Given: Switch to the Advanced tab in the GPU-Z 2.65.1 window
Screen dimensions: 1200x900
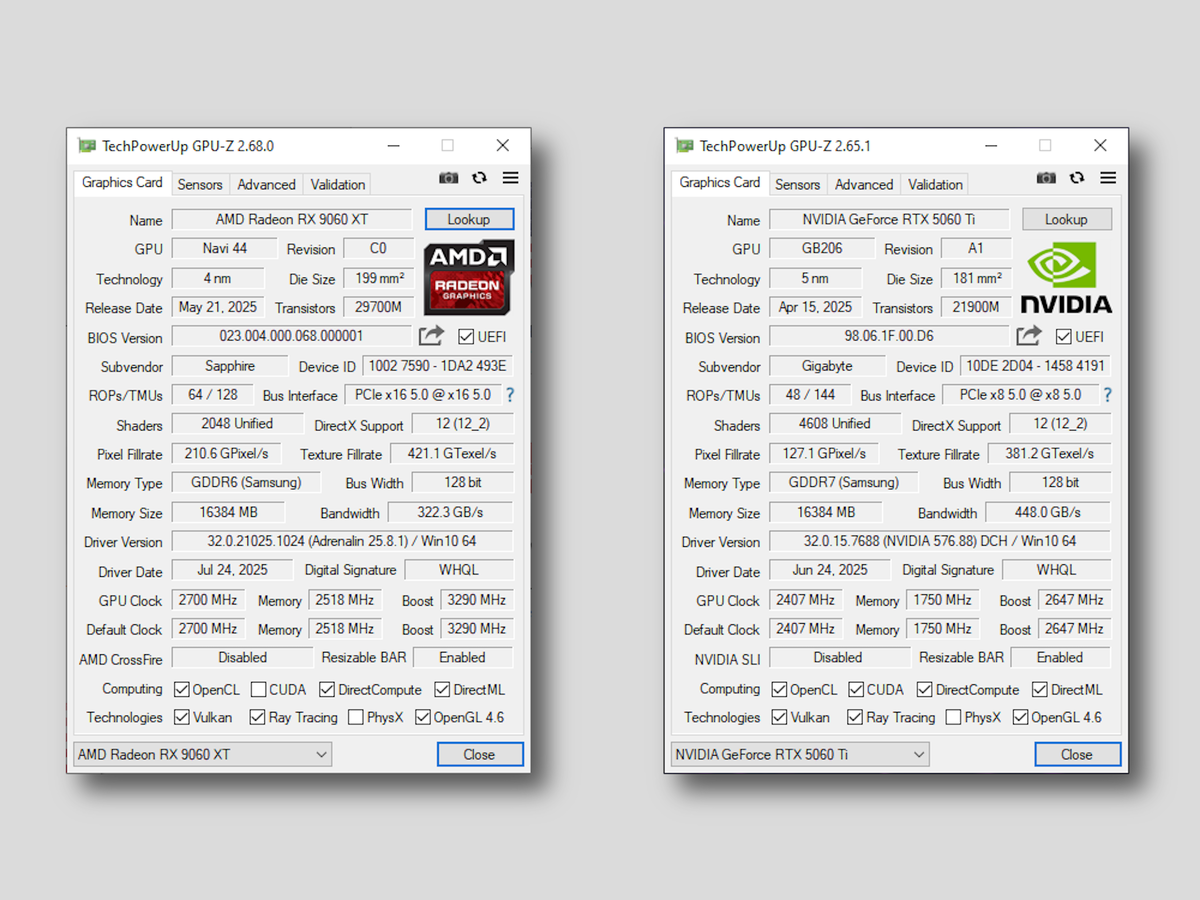Looking at the screenshot, I should coord(864,185).
